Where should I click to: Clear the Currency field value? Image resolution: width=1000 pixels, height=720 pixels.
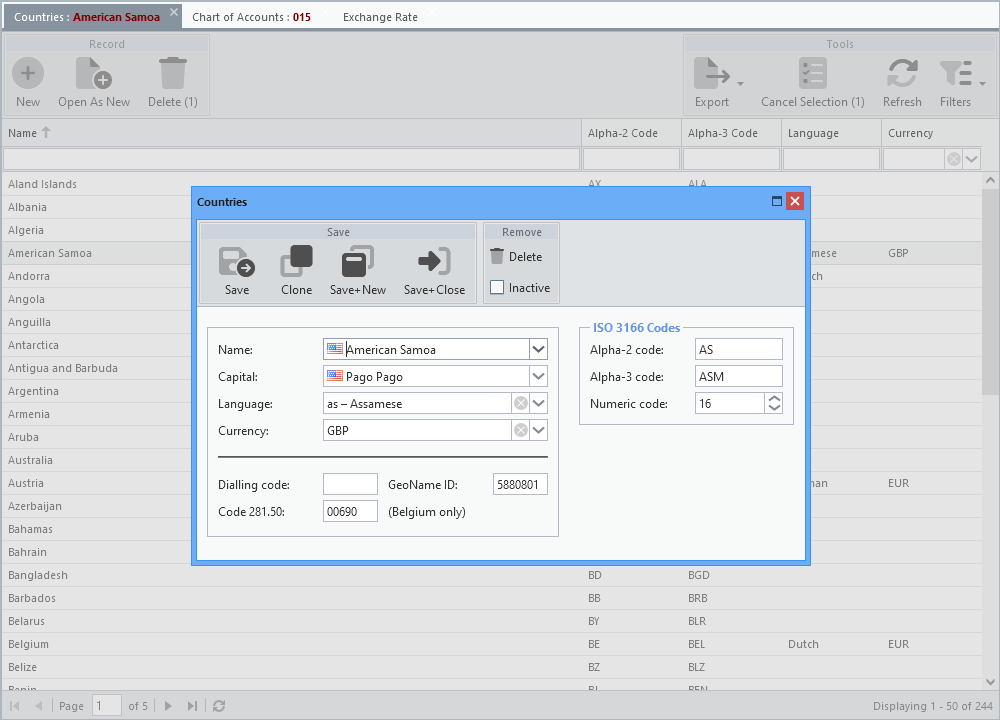[521, 430]
